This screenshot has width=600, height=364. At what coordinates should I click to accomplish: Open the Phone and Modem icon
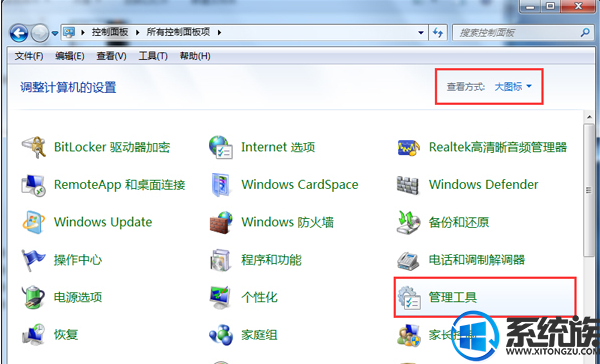pyautogui.click(x=408, y=260)
